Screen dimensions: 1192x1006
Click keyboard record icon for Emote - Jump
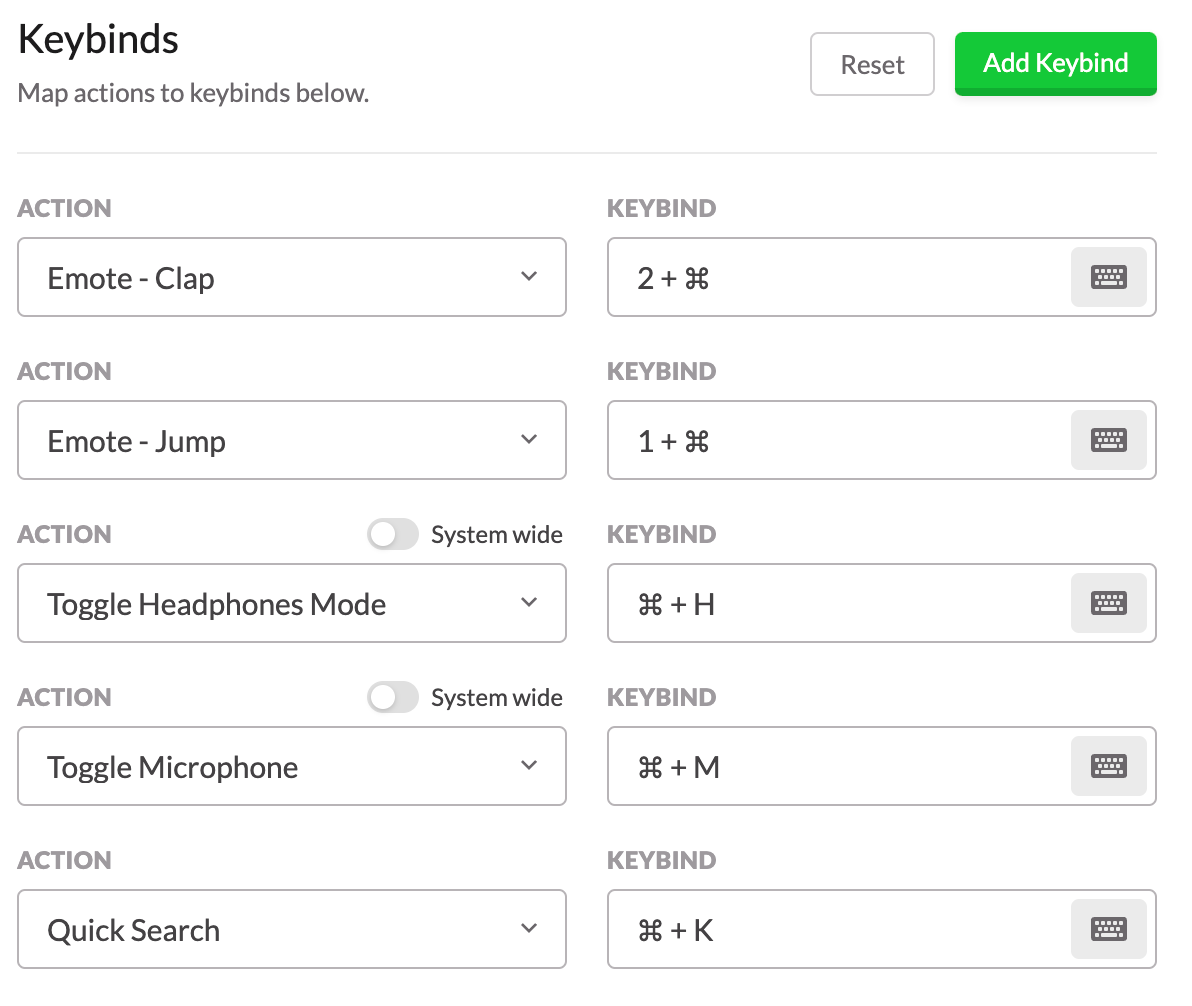[x=1108, y=440]
